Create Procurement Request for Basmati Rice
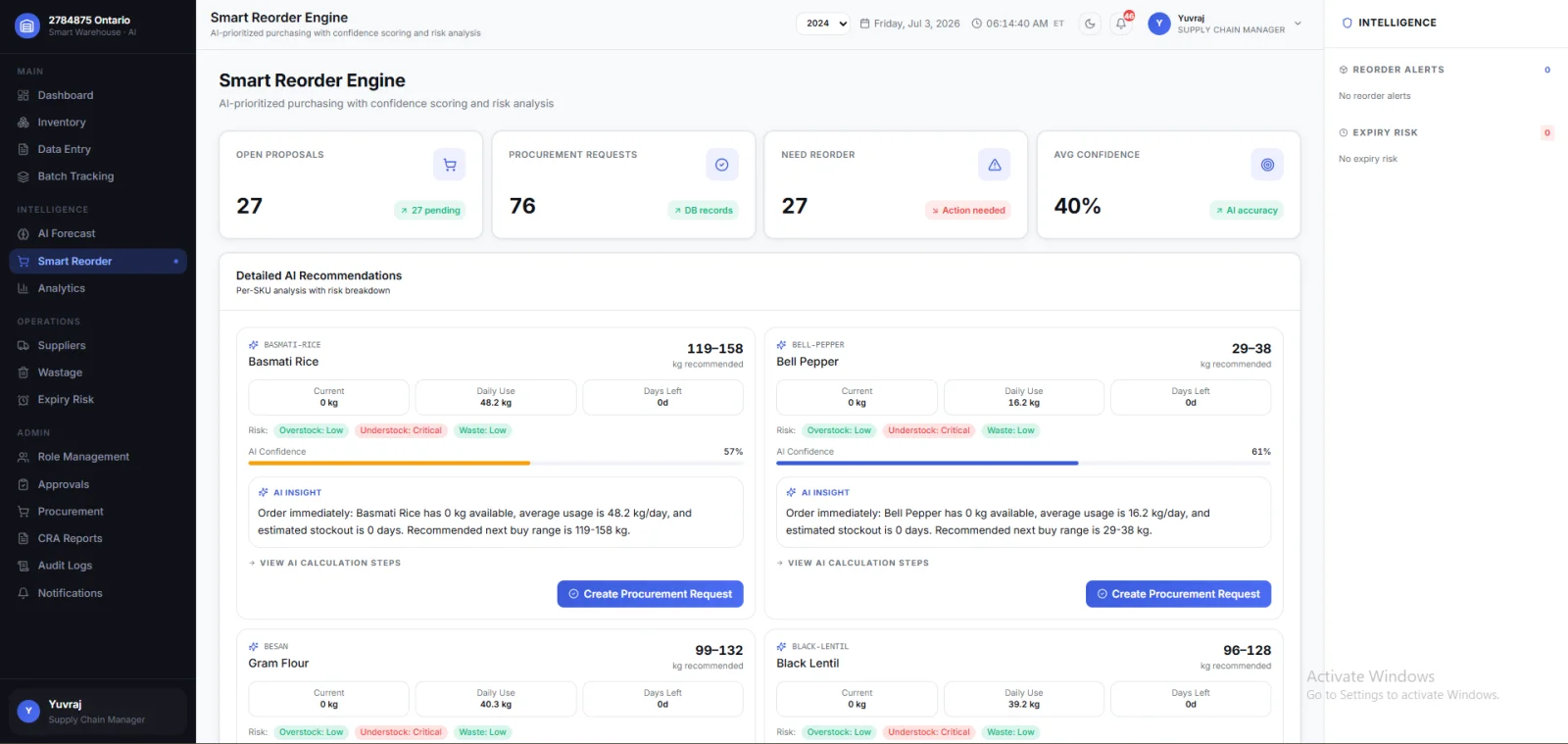Image resolution: width=1568 pixels, height=744 pixels. click(x=651, y=594)
